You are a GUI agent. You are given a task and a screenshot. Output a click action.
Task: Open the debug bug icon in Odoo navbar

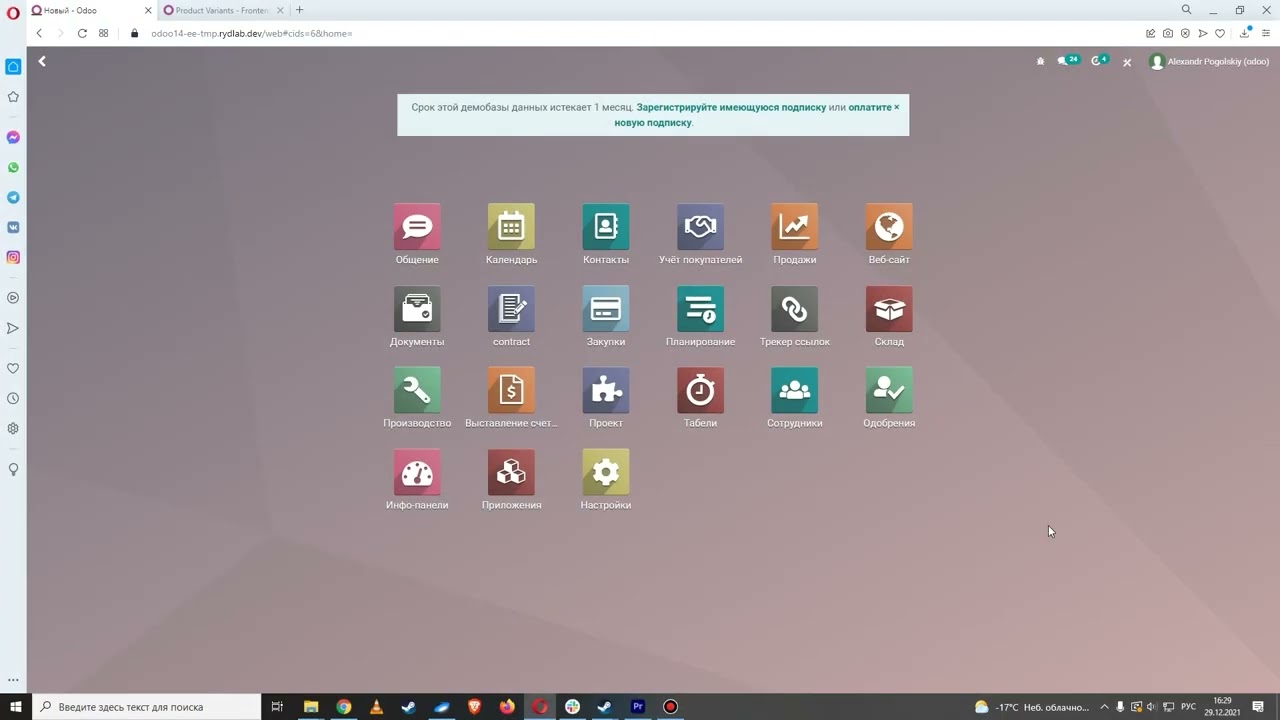tap(1040, 62)
